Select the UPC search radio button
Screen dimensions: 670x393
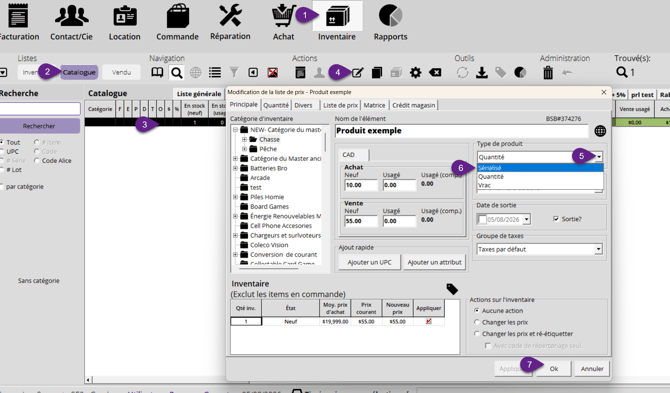point(2,151)
